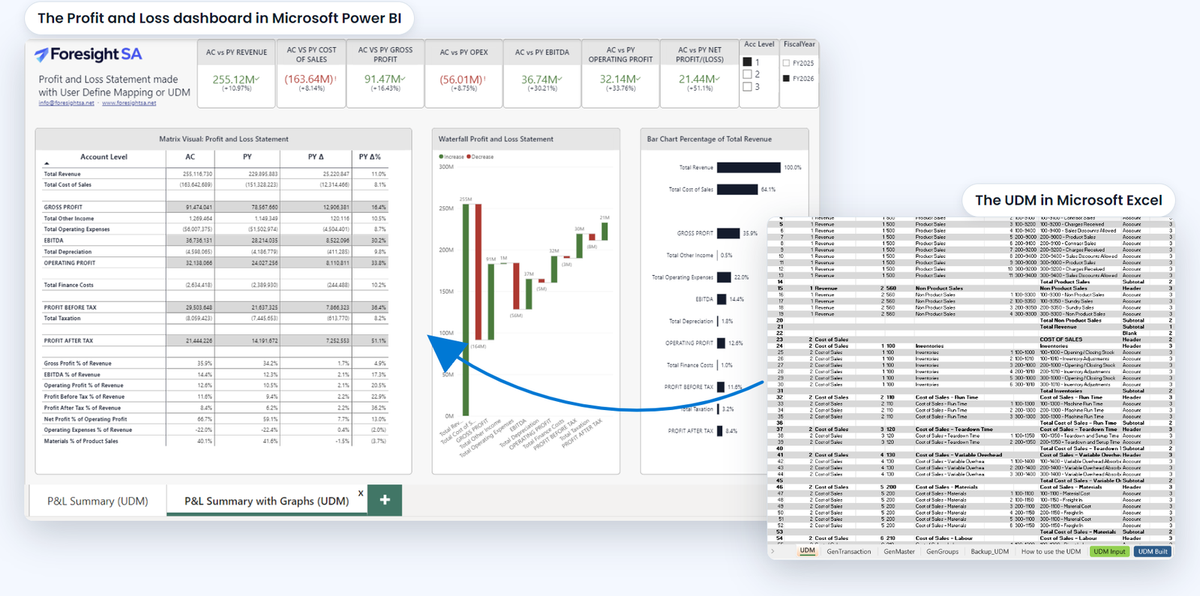
Task: Visit the www.foresightsa.net website link
Action: pos(130,102)
